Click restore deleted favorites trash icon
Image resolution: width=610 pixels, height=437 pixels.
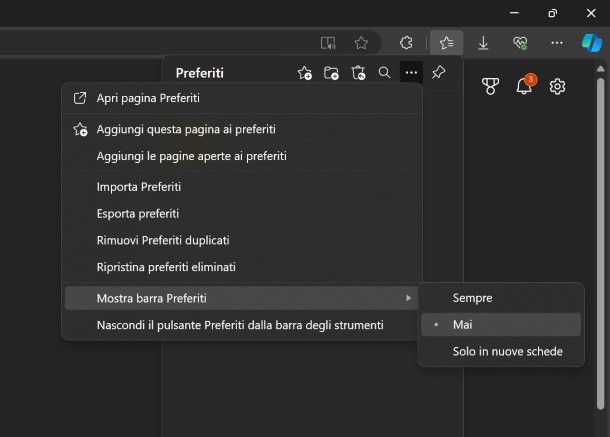[x=358, y=73]
